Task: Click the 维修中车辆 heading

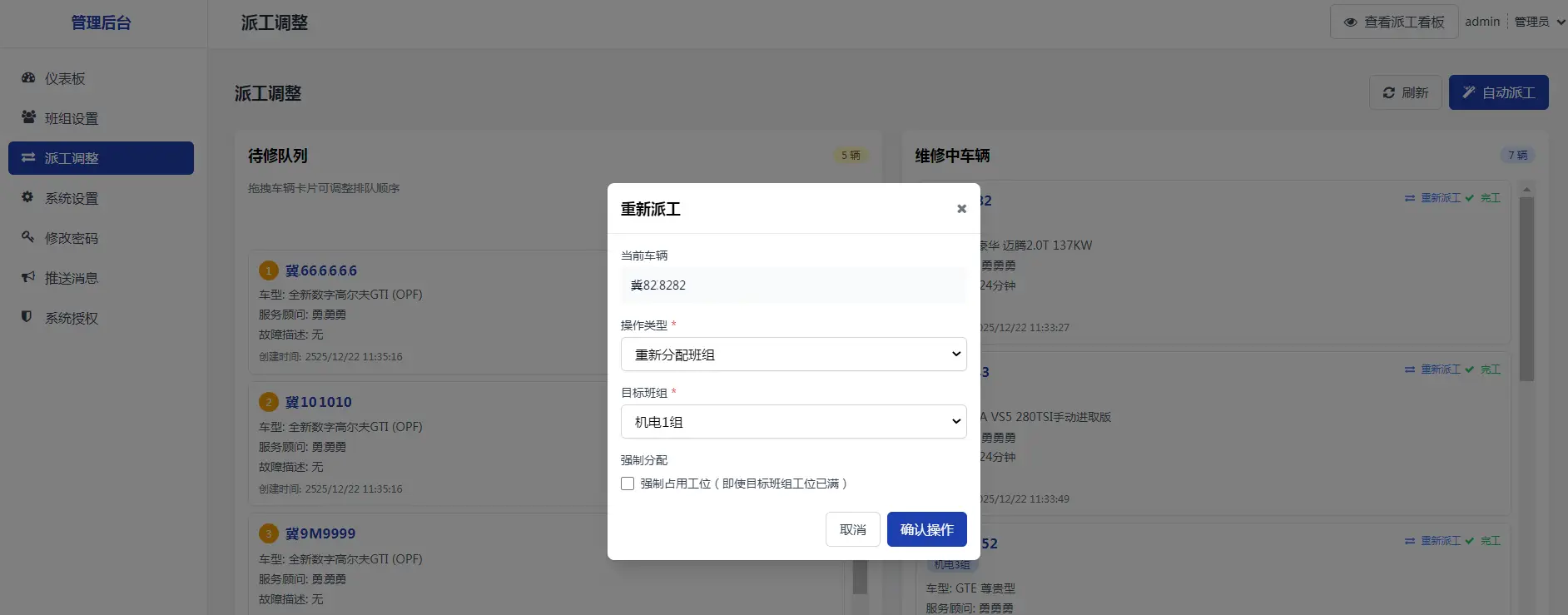Action: pos(953,156)
